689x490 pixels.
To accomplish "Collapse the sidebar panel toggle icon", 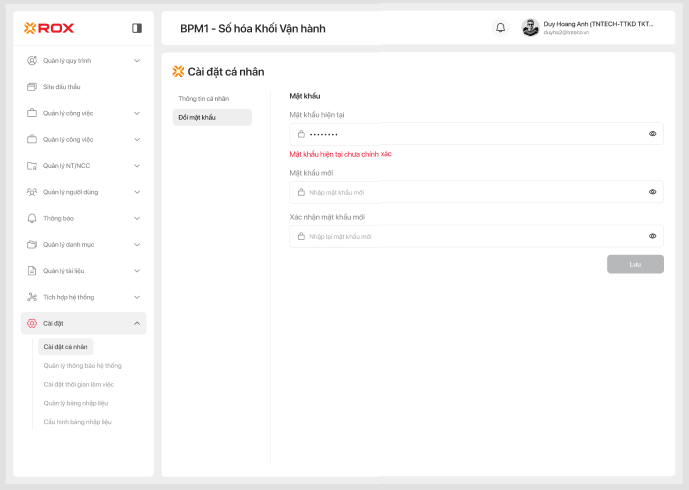I will coord(137,28).
